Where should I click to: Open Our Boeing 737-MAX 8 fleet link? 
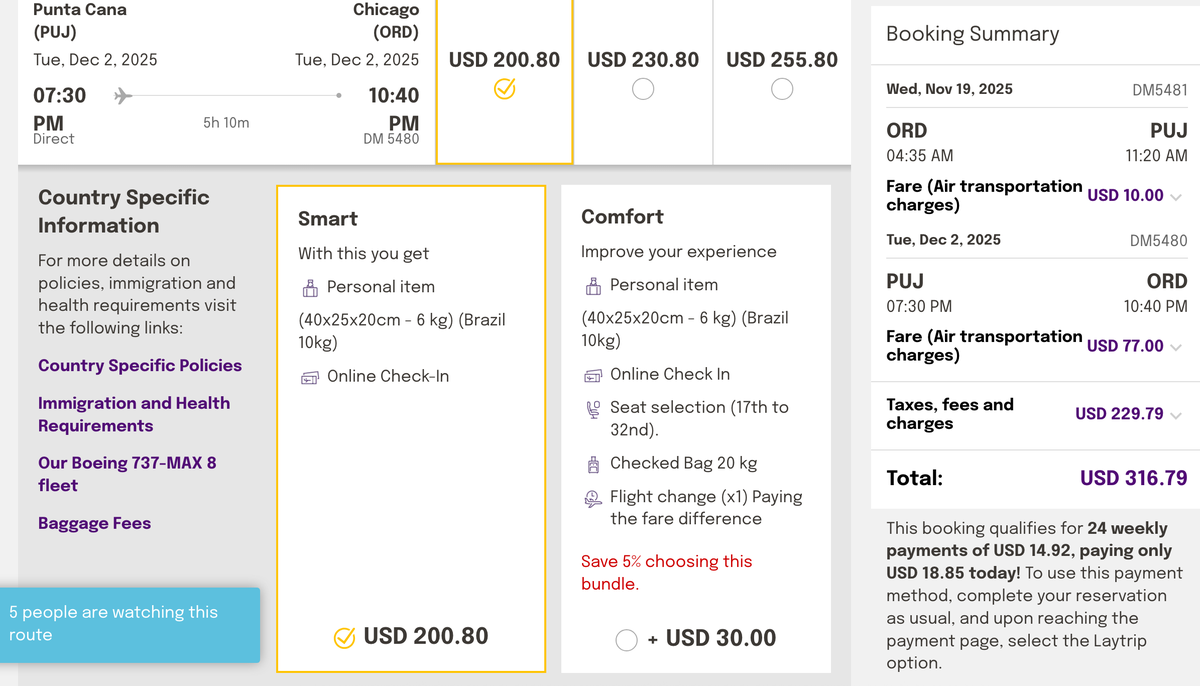(x=127, y=474)
